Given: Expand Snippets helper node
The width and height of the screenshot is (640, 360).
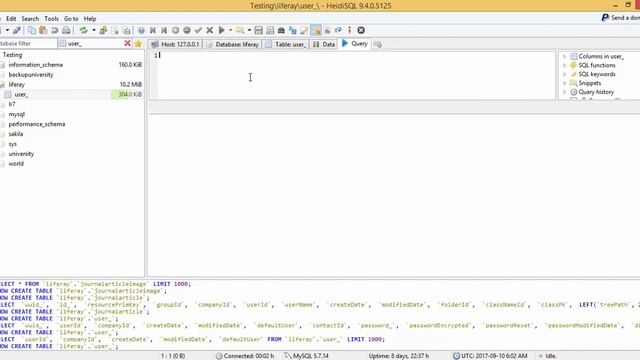Looking at the screenshot, I should 565,83.
